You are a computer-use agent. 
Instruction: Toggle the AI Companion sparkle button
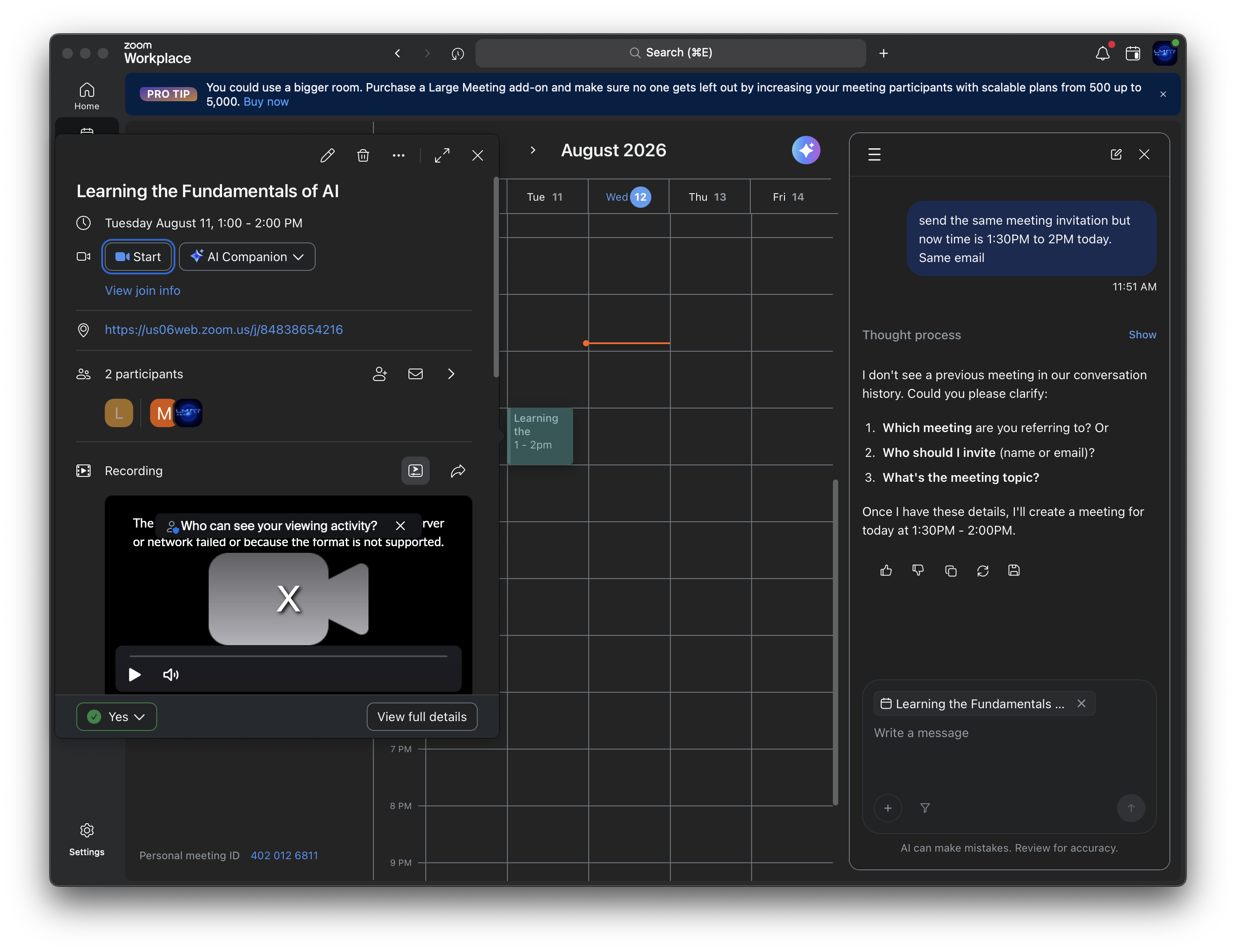tap(806, 150)
